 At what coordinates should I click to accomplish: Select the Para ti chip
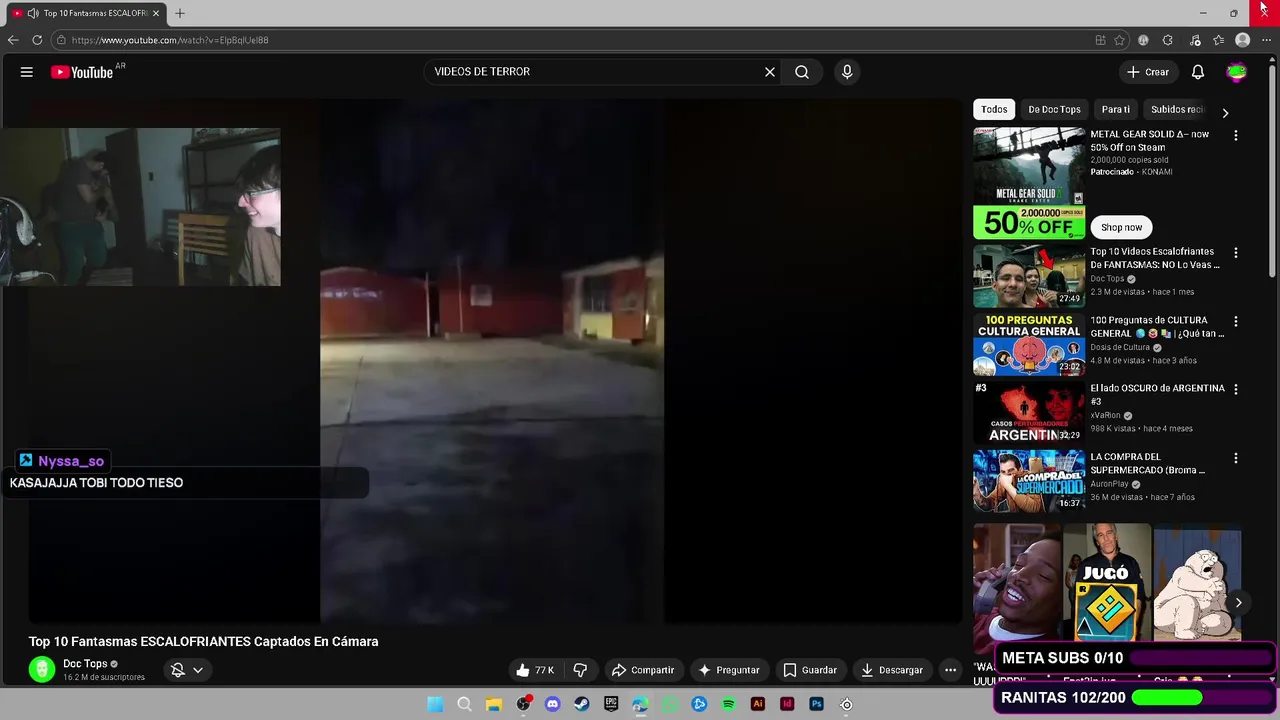point(1115,109)
